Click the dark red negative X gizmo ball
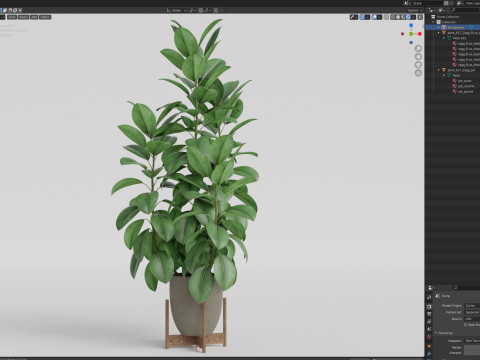Screen dimensions: 480x360 (402, 34)
